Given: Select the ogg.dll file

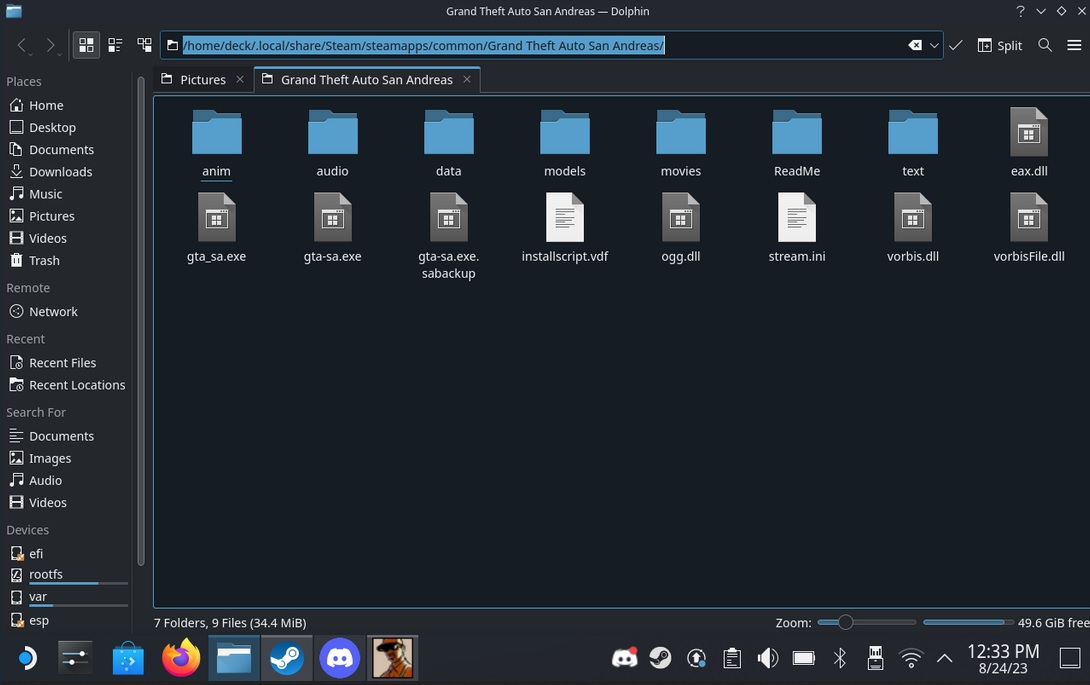Looking at the screenshot, I should pos(681,229).
